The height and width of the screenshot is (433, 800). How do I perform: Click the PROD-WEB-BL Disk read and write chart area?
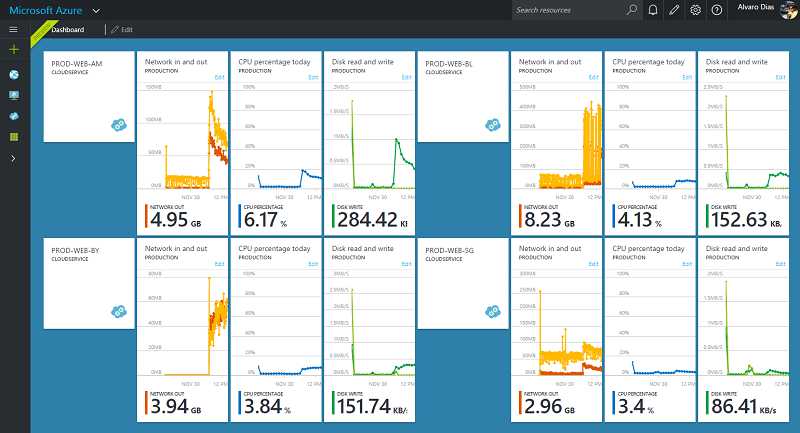tap(743, 140)
